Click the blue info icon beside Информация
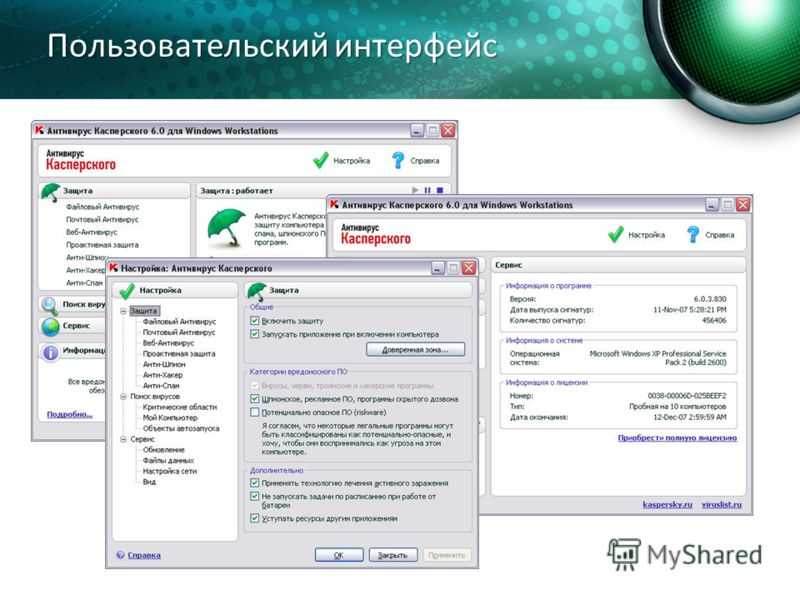The height and width of the screenshot is (600, 800). (50, 352)
